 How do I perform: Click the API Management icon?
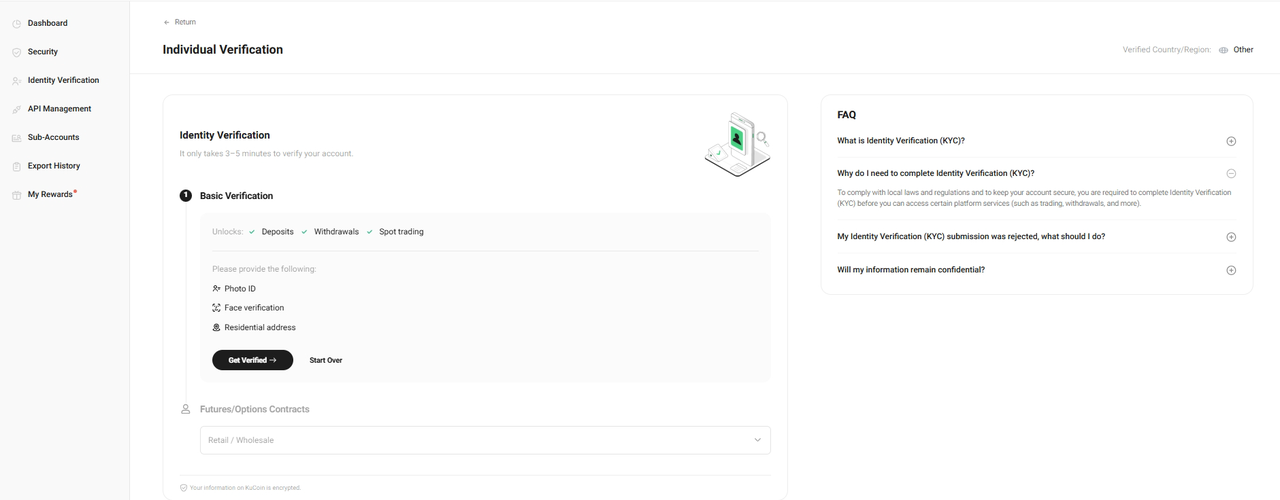[16, 109]
